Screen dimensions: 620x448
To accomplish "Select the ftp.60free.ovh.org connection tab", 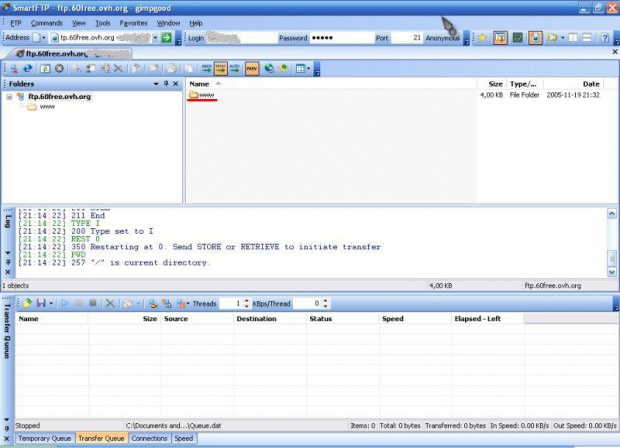I will (72, 53).
